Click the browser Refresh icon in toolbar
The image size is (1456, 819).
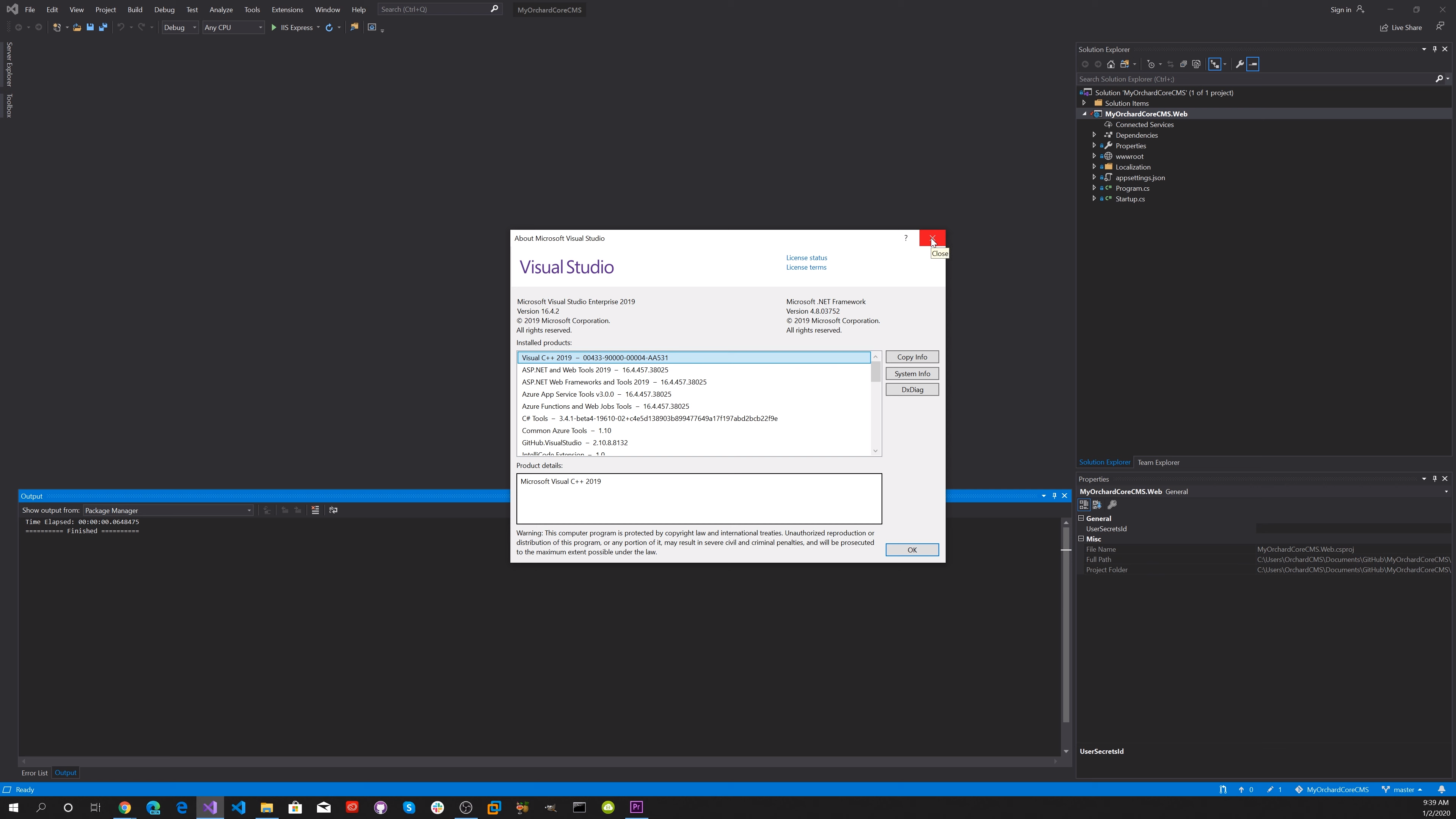[329, 27]
